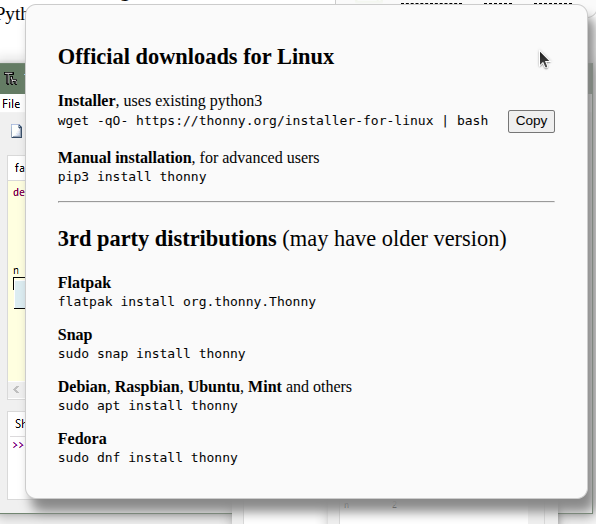The image size is (596, 524).
Task: Click the 'Official downloads for Linux' heading
Action: 196,57
